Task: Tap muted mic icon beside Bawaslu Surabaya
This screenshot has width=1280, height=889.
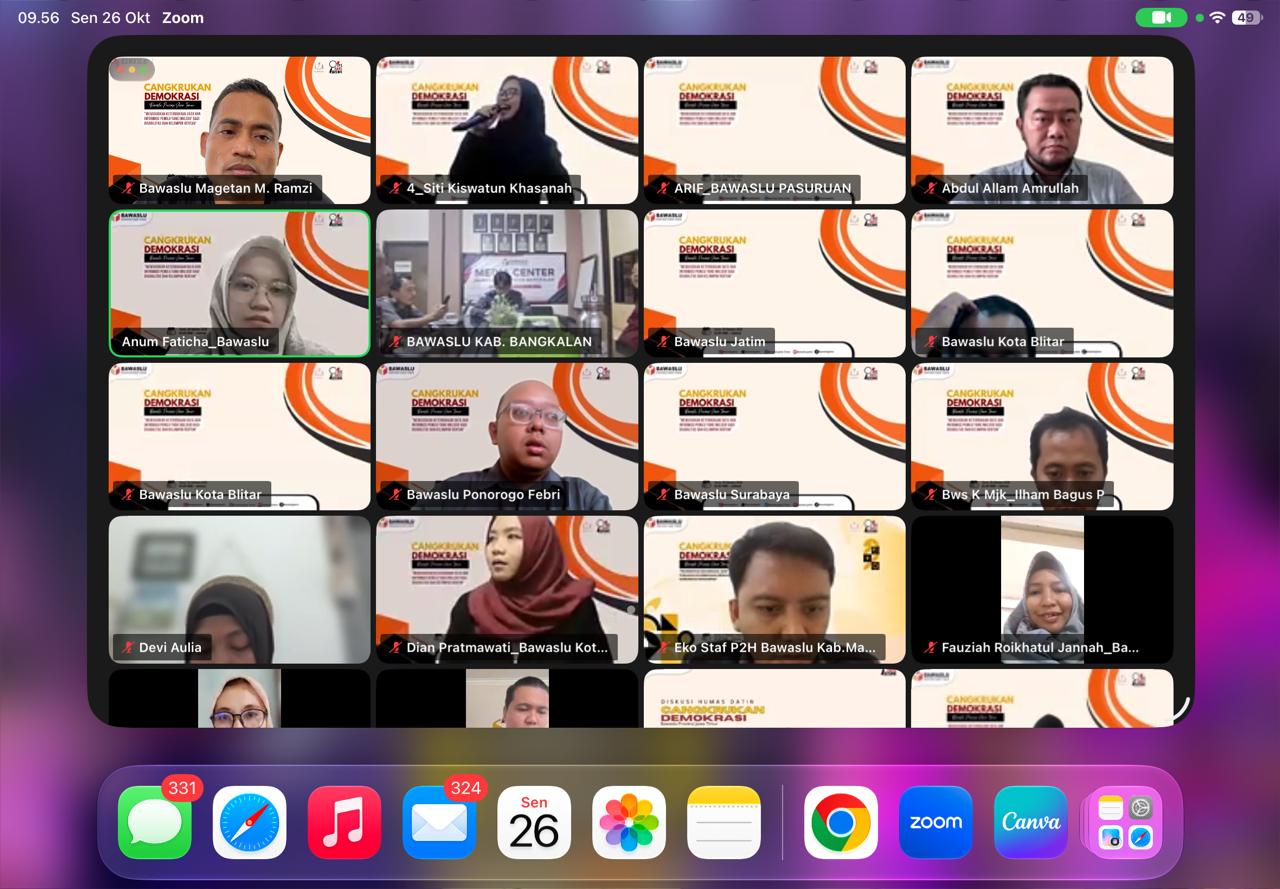Action: point(662,494)
